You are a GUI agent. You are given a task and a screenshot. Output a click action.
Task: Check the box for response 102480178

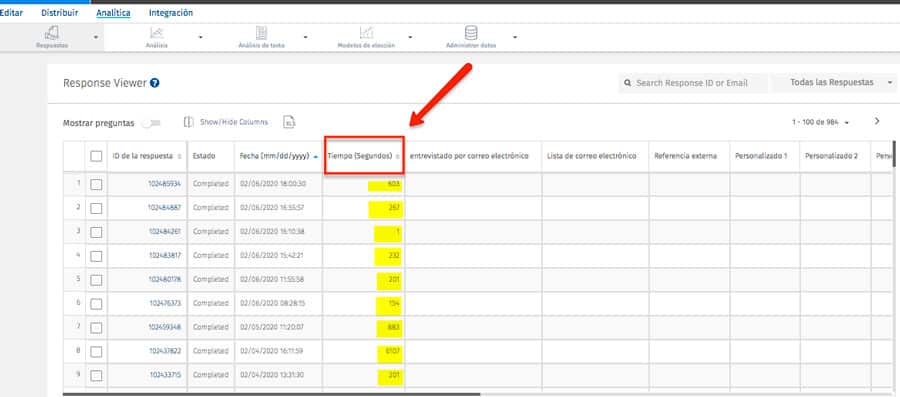(96, 280)
